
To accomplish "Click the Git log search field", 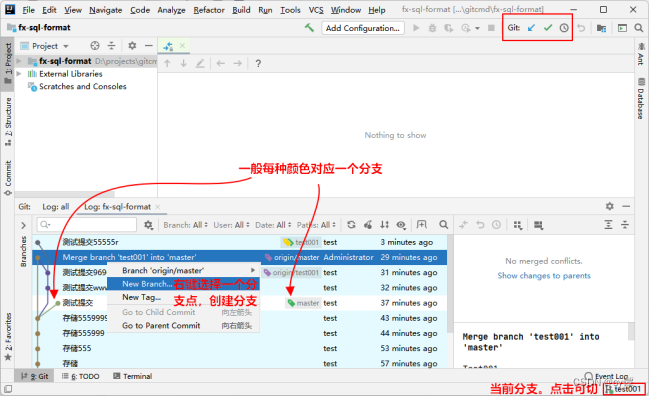I will (87, 224).
